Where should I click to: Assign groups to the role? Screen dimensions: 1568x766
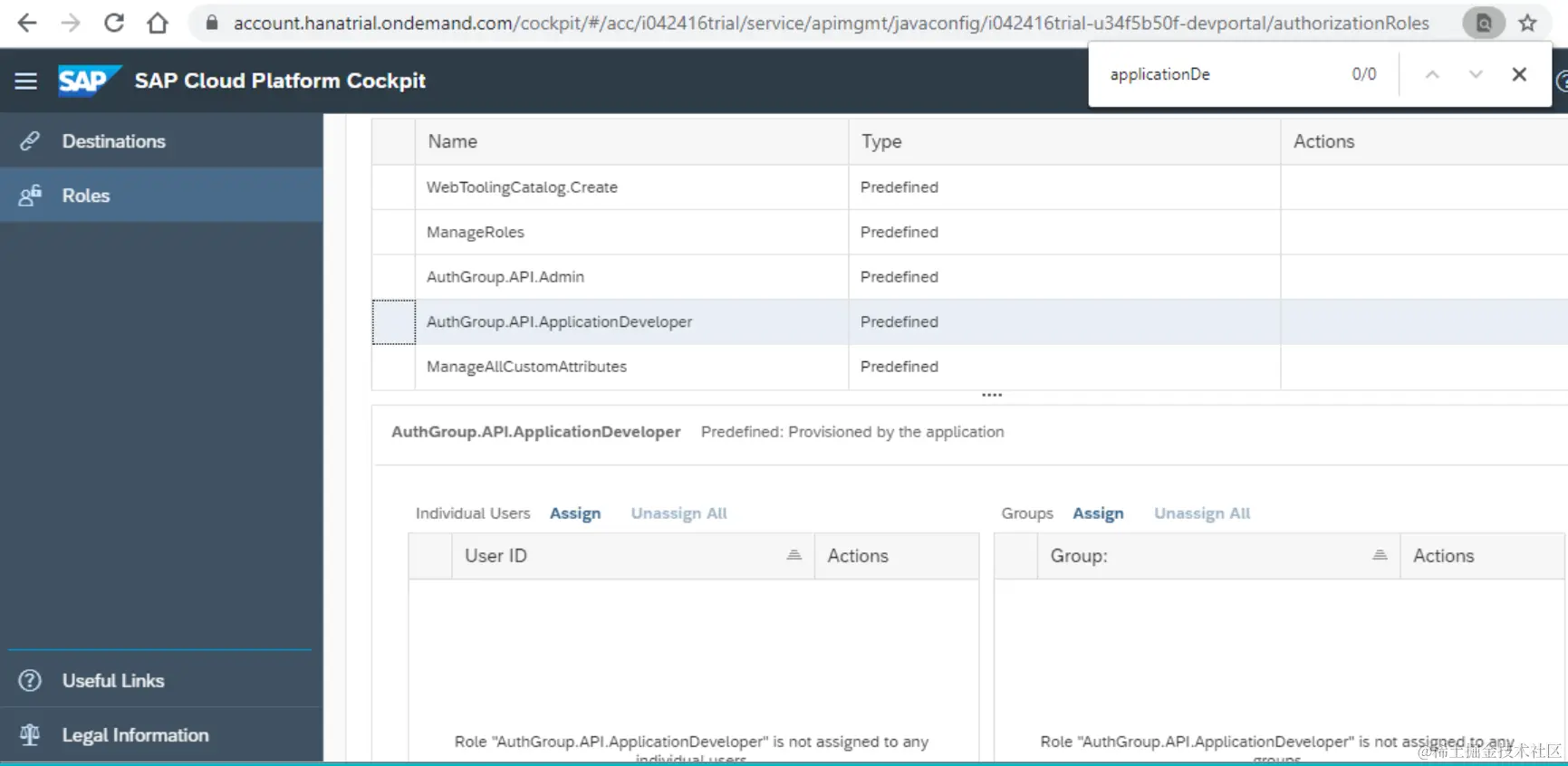pos(1098,513)
